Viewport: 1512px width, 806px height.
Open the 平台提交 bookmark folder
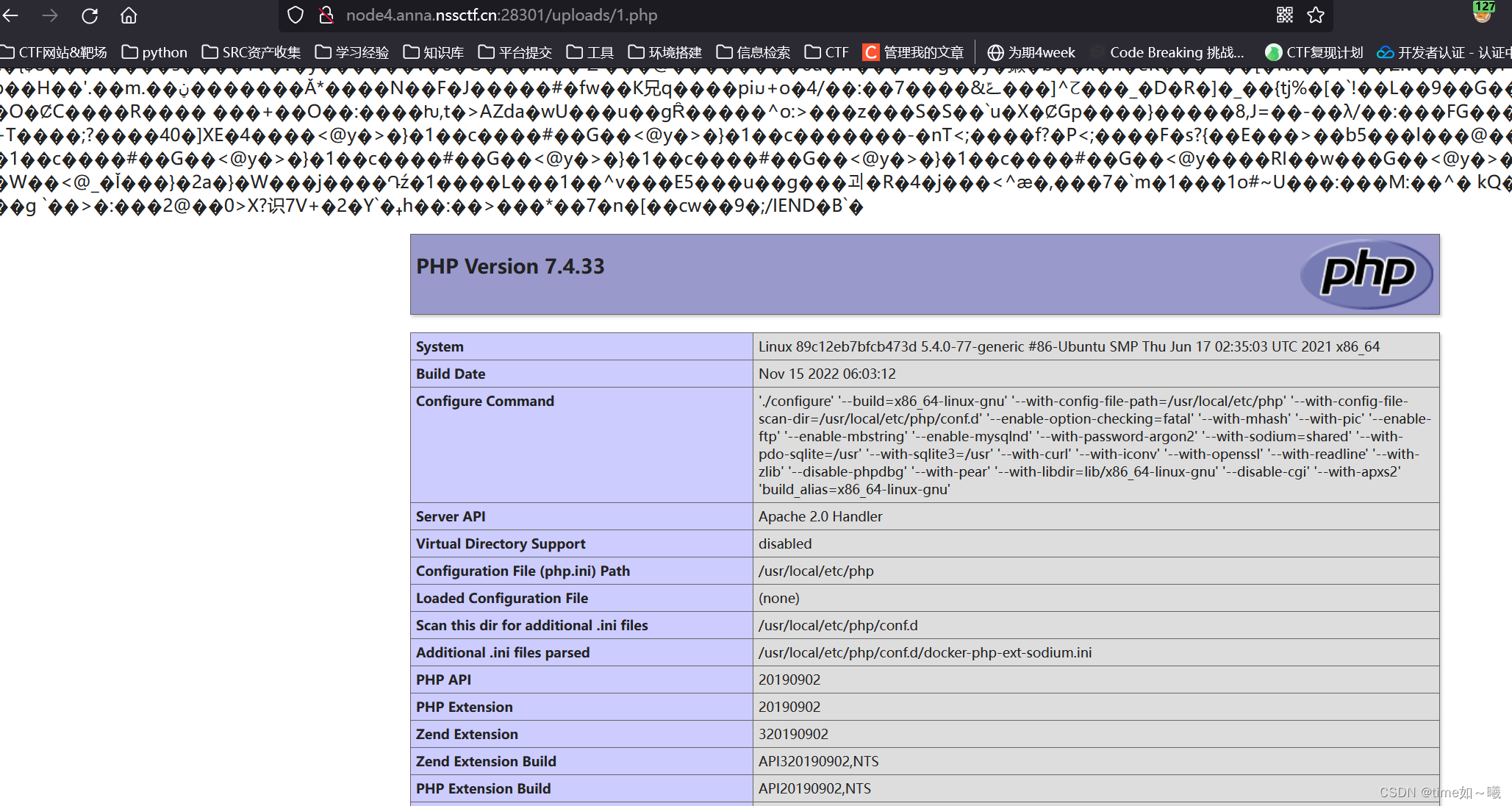pos(515,52)
